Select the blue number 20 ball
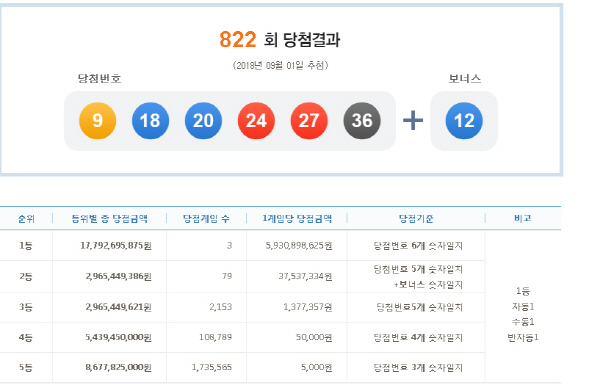 click(203, 121)
